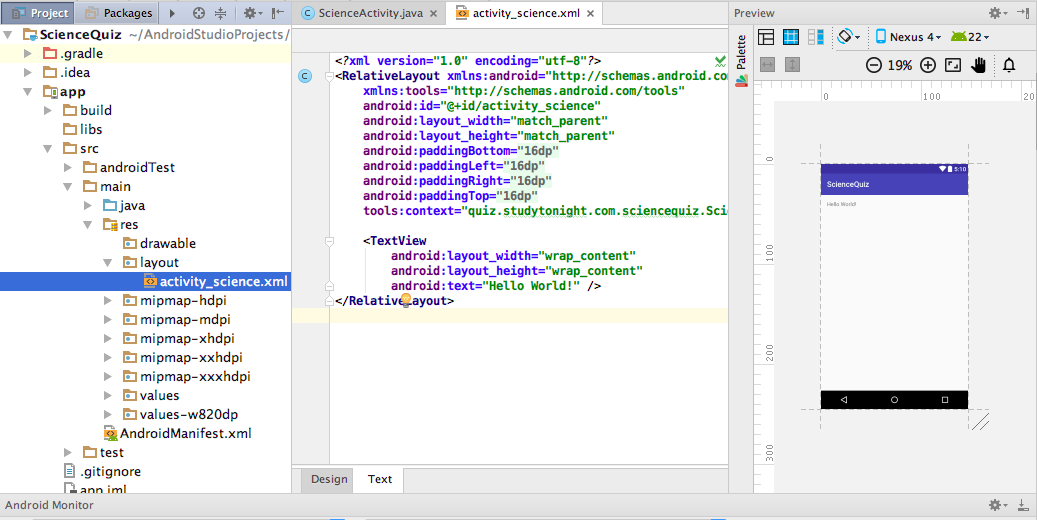Expand the .idea folder

pos(28,72)
